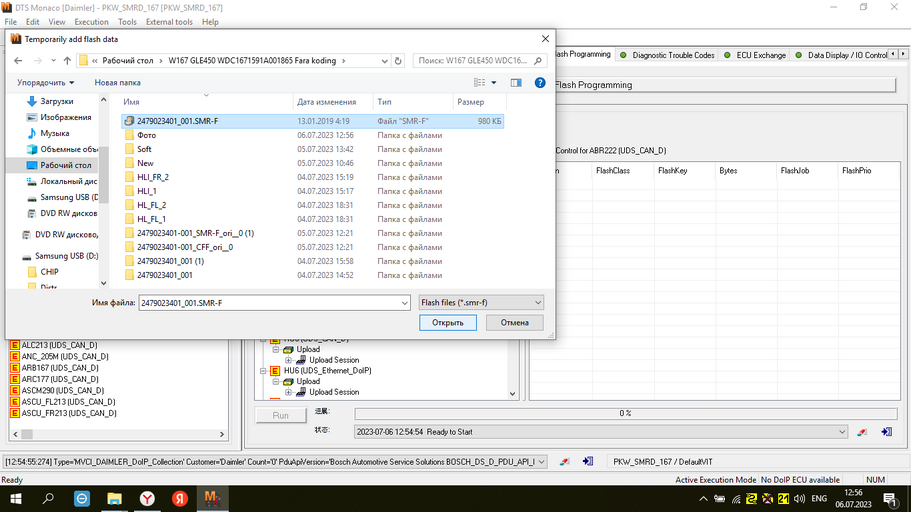Click the Отмена button
Viewport: 911px width, 512px height.
tap(514, 323)
